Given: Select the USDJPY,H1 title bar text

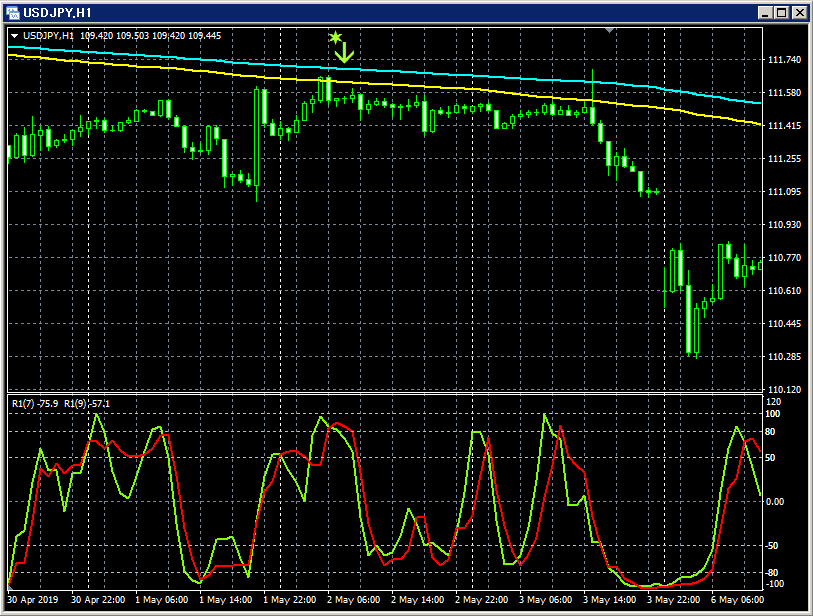Looking at the screenshot, I should (x=60, y=11).
